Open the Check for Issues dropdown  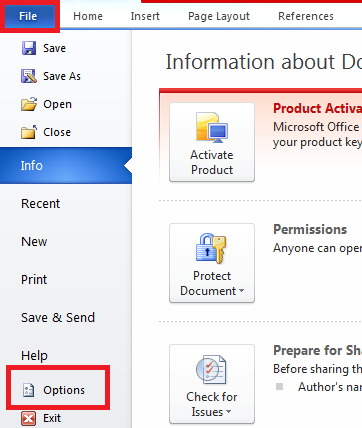pos(212,384)
